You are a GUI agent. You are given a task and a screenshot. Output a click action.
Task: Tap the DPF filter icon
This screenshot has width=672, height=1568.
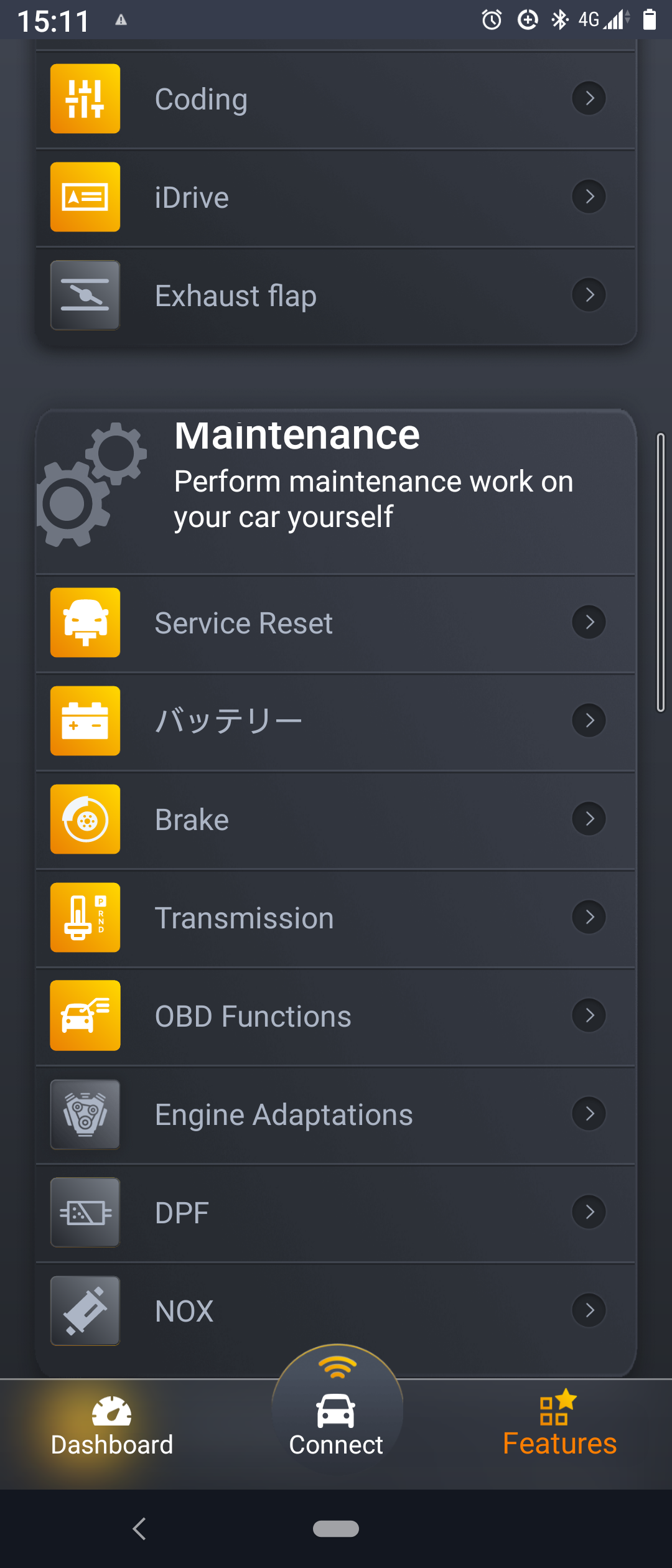point(85,1212)
